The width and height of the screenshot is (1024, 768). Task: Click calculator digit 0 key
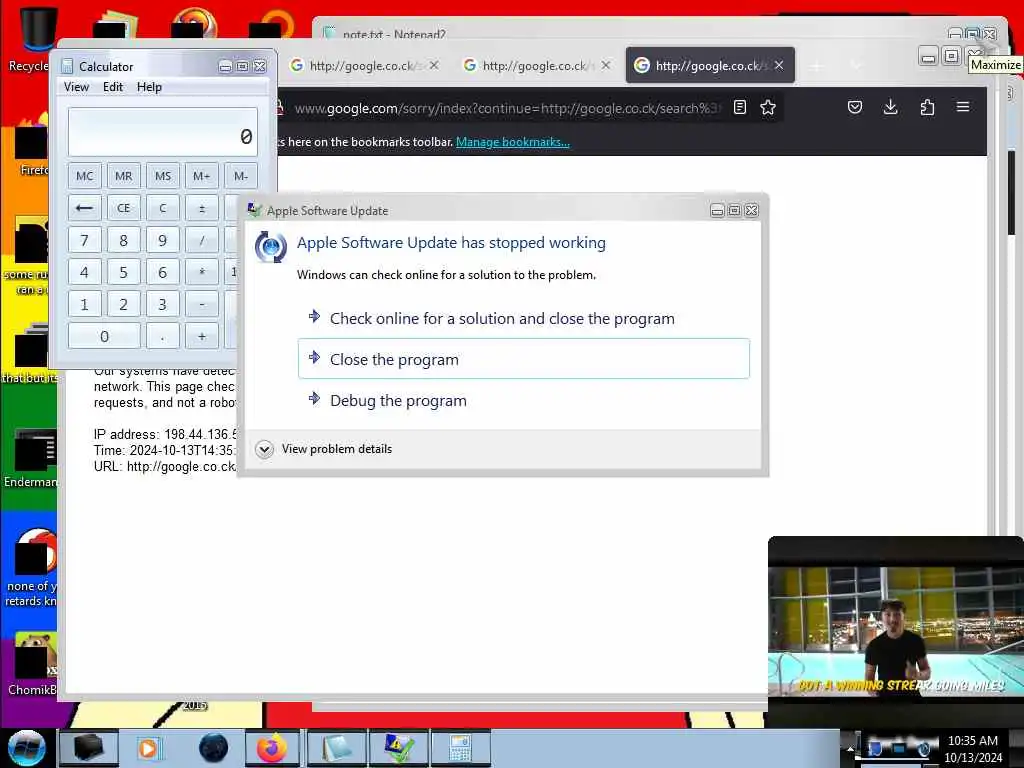[104, 336]
